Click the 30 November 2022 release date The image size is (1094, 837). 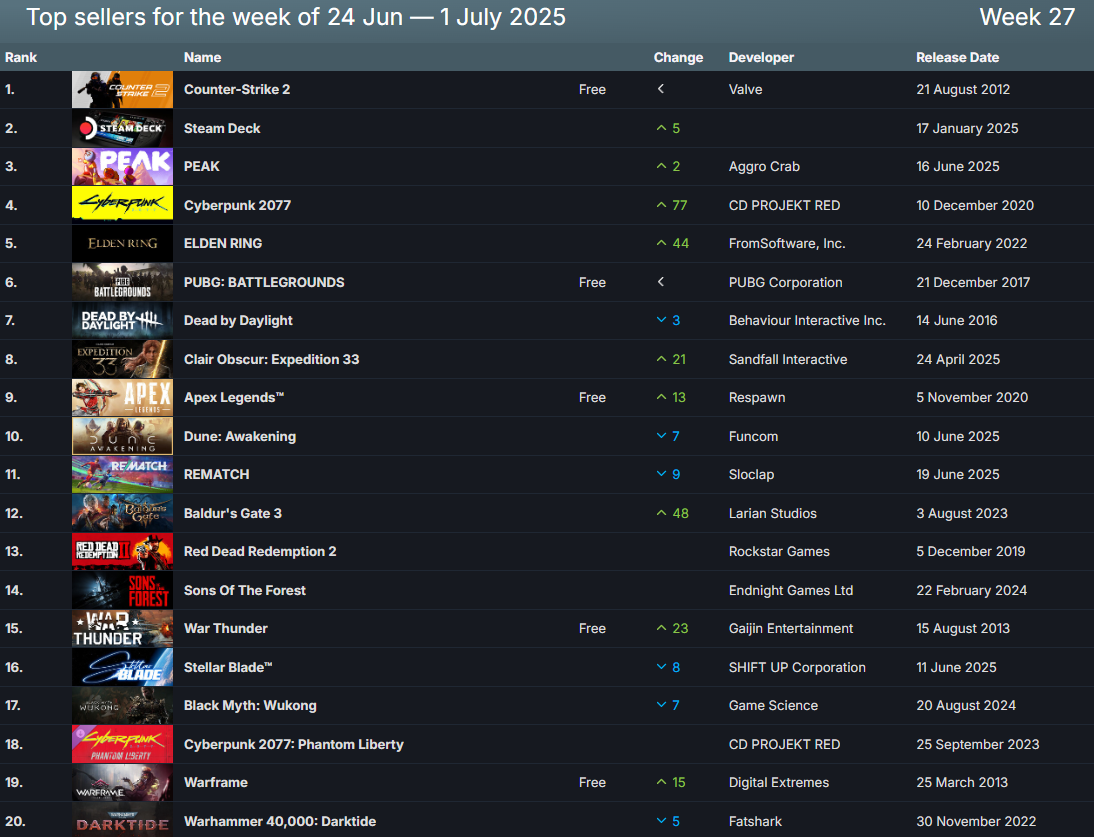pos(976,822)
